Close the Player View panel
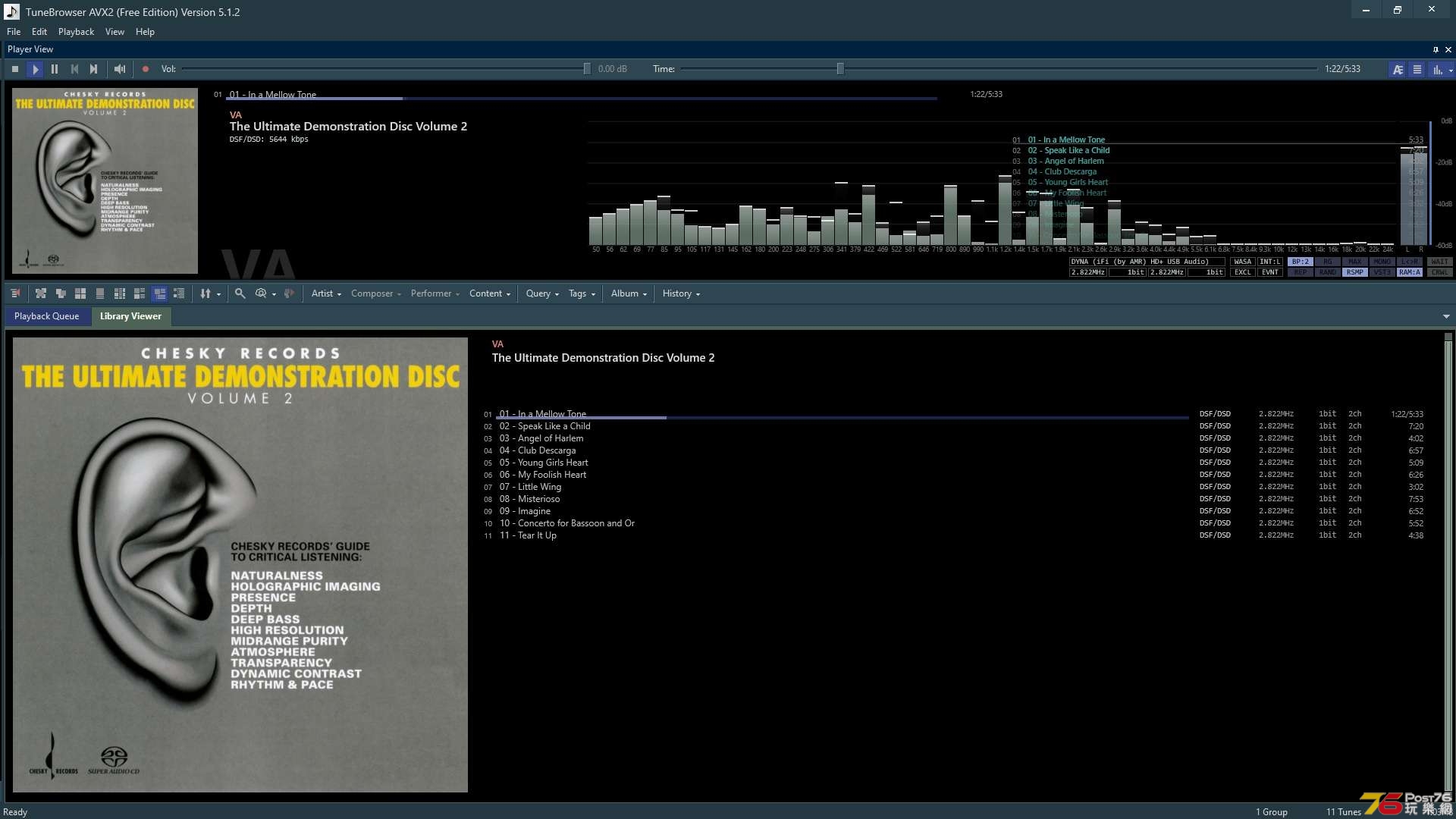The image size is (1456, 819). pos(1448,49)
